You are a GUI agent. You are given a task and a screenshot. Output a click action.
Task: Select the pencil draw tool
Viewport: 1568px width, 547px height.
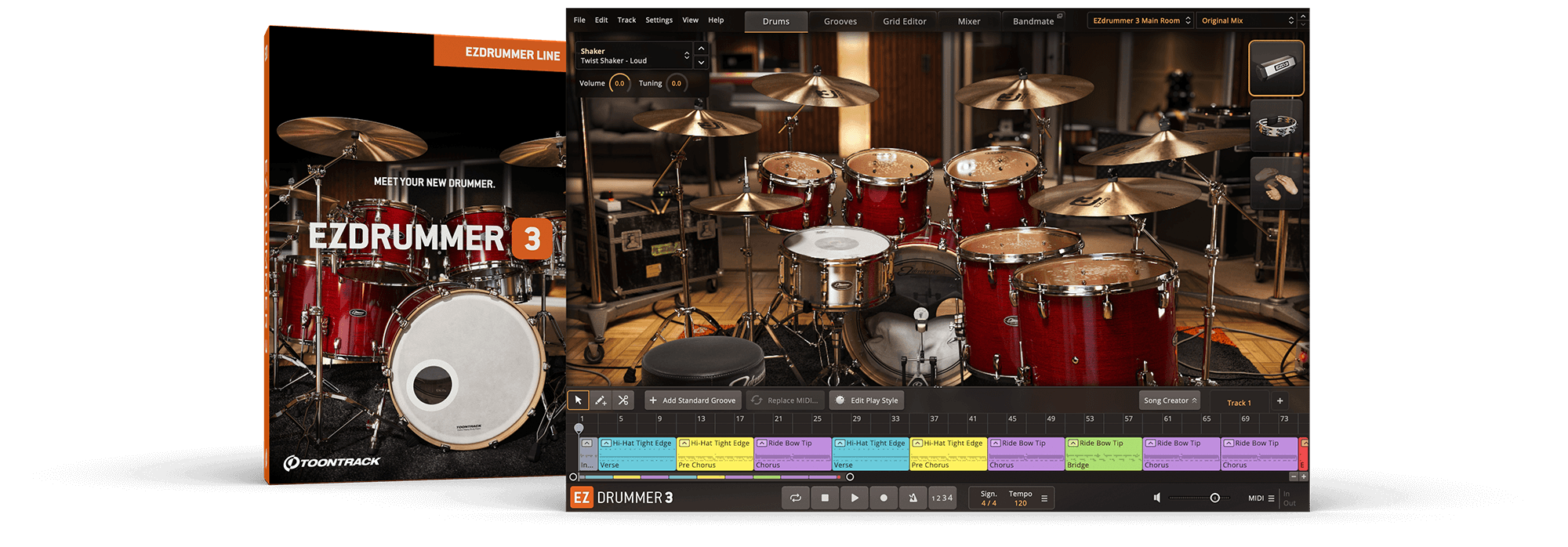click(x=601, y=400)
